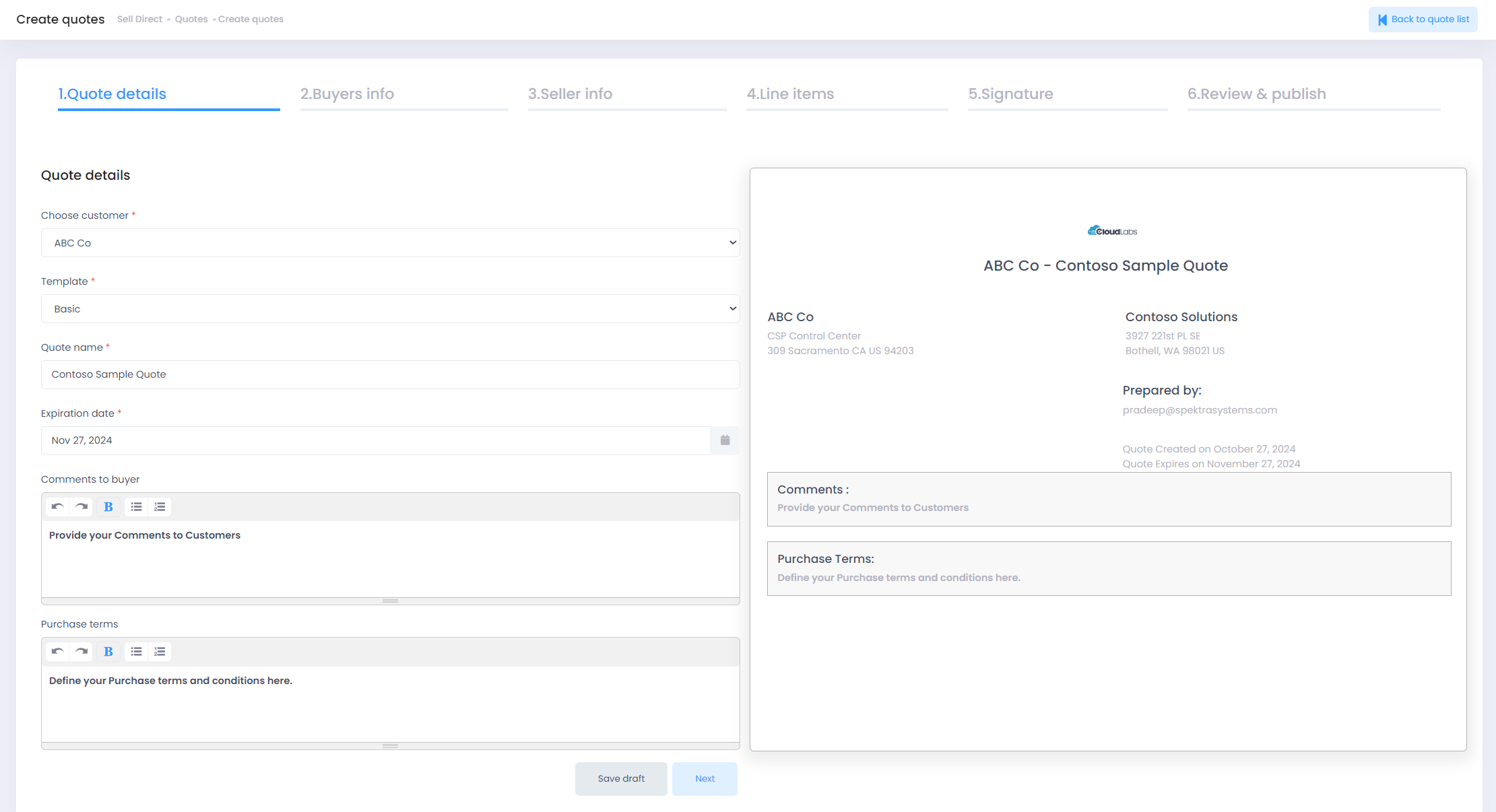Insert numbered list in Purchase terms

click(x=160, y=651)
